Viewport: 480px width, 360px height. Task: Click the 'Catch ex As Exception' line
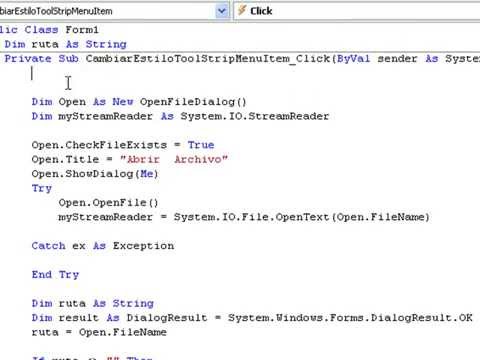103,246
